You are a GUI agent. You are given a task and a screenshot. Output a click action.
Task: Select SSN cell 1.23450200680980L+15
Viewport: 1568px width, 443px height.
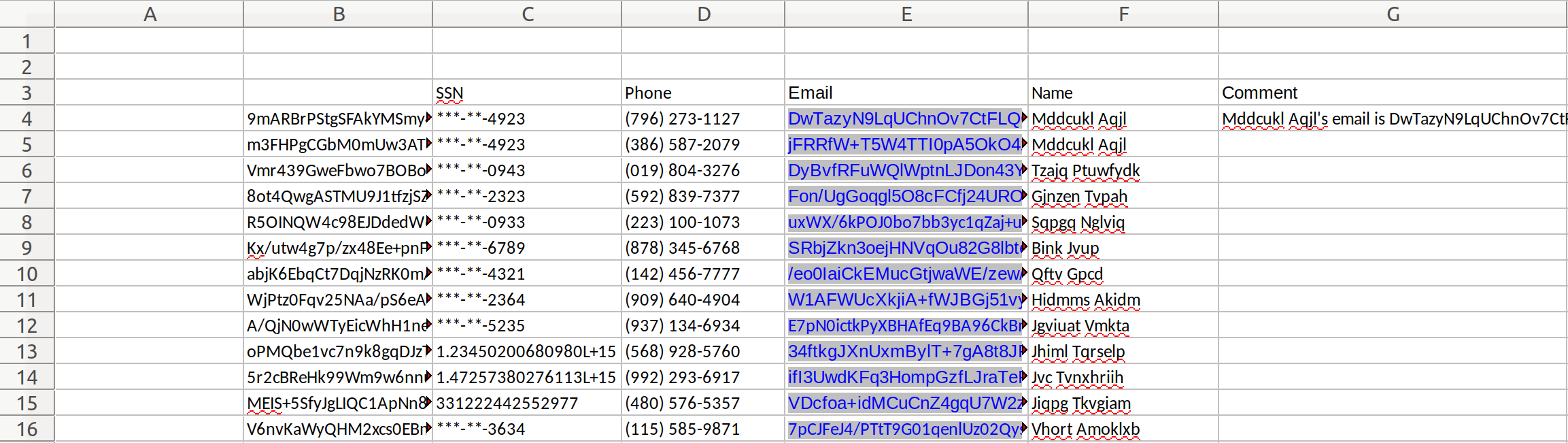(x=527, y=351)
